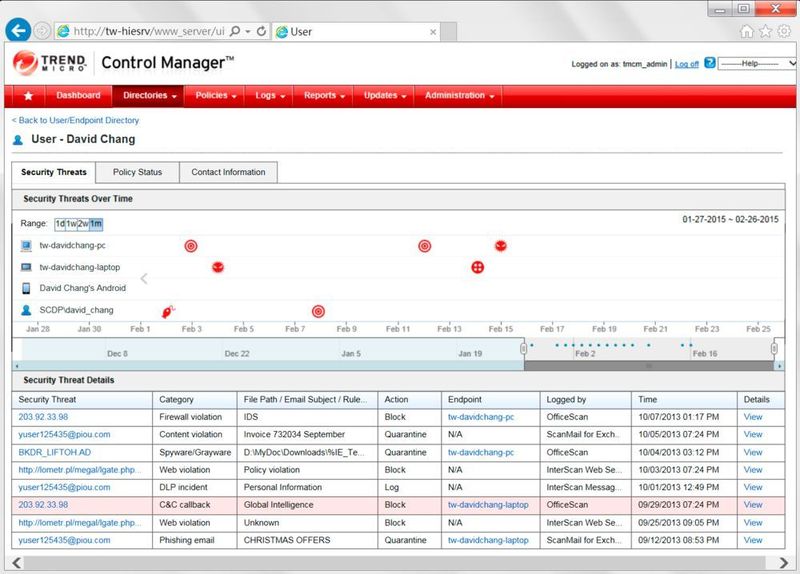Open View details for the Firewall violation row

point(753,417)
